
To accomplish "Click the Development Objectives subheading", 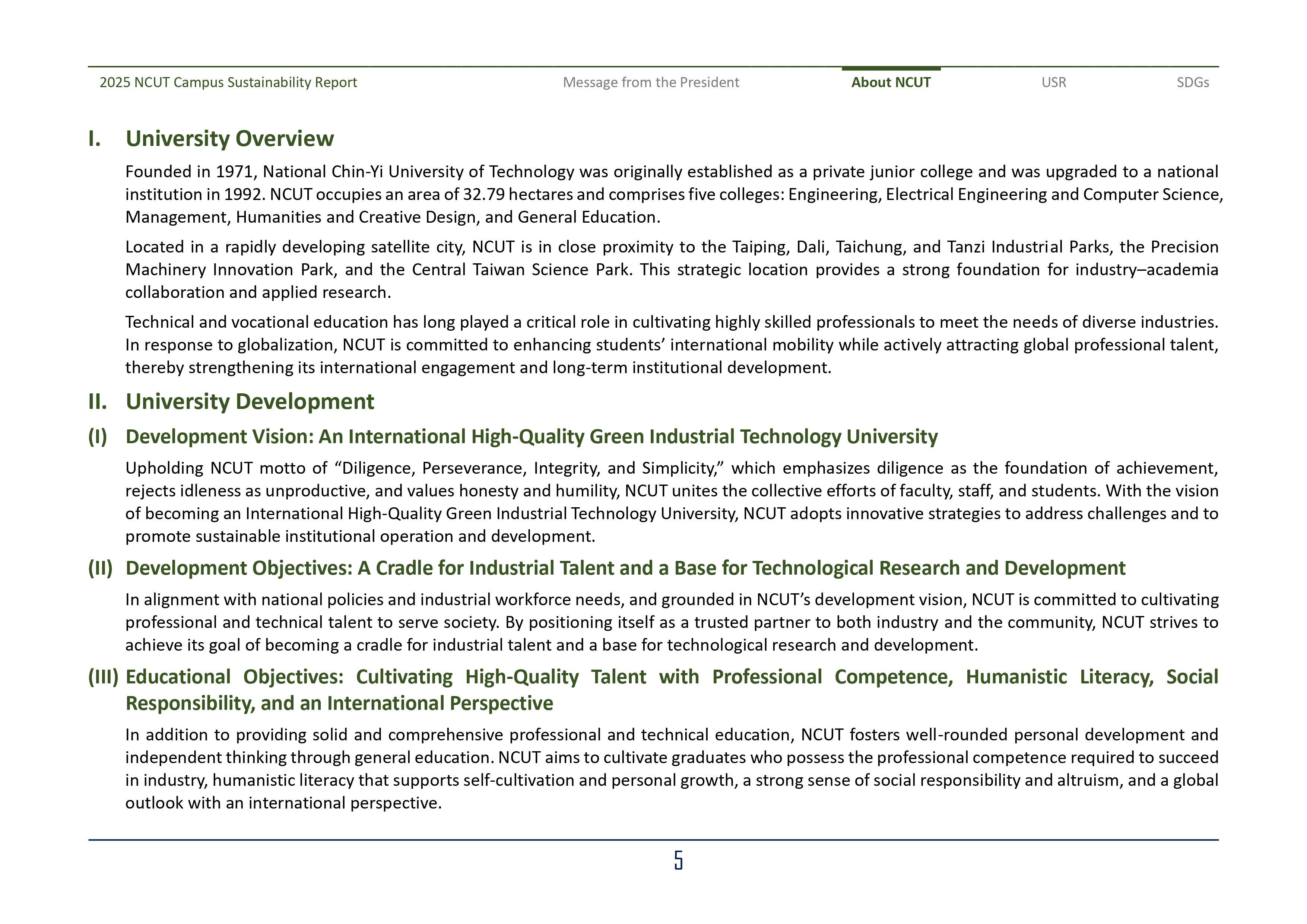I will tap(625, 568).
